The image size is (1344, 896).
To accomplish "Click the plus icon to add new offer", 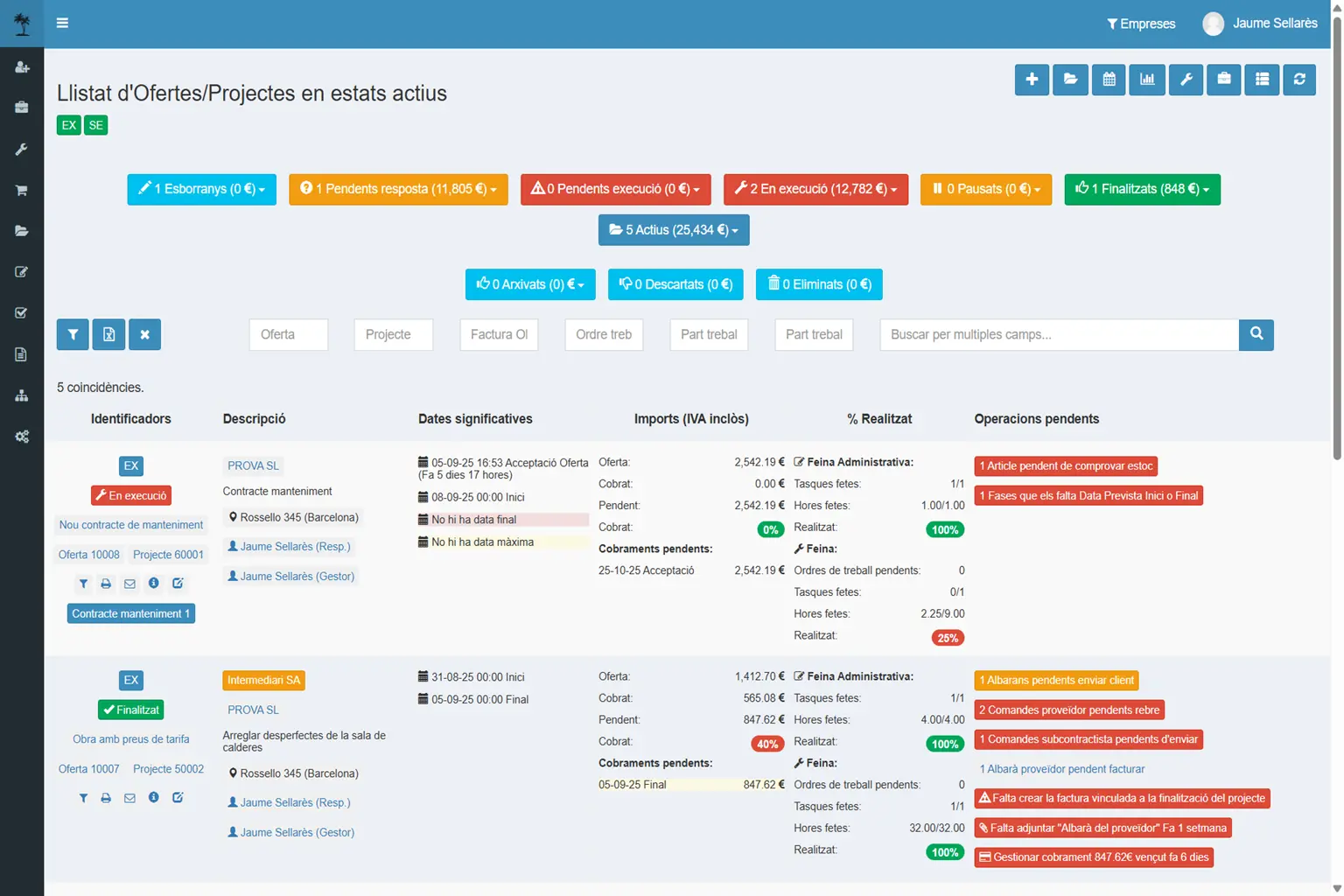I will pos(1032,80).
